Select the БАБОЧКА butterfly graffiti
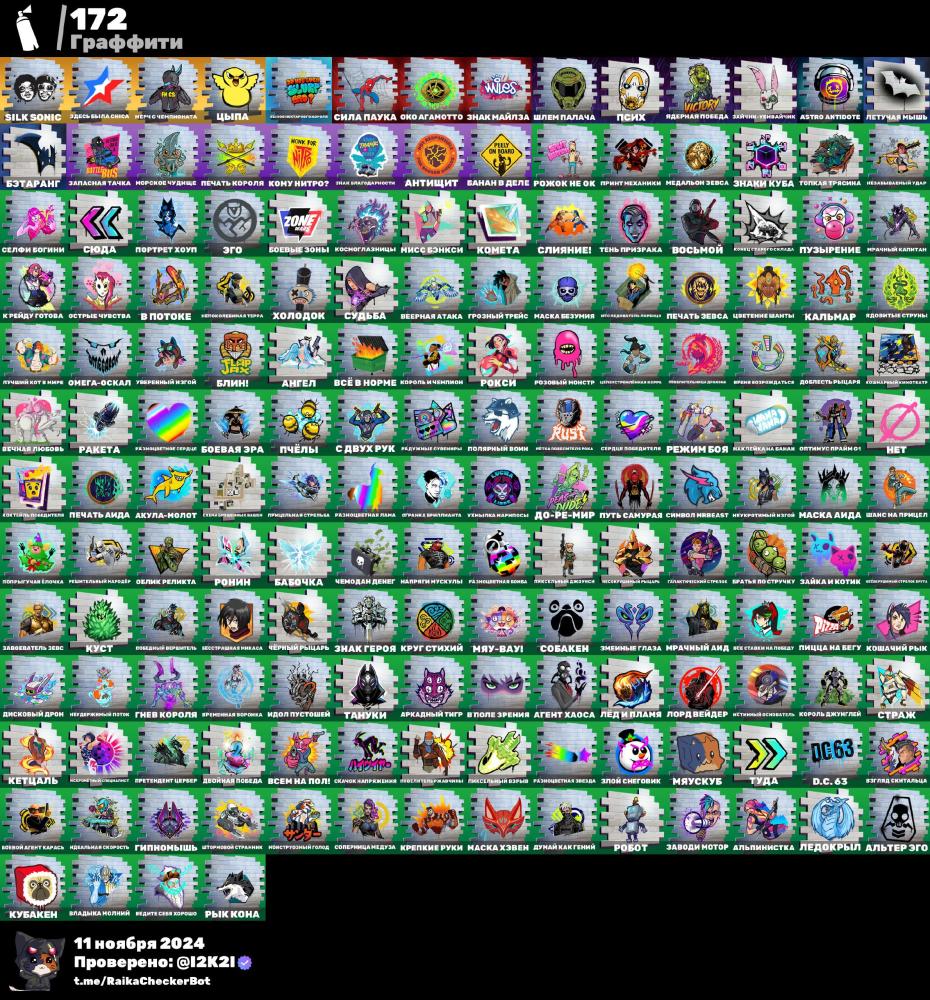930x1000 pixels. [298, 553]
